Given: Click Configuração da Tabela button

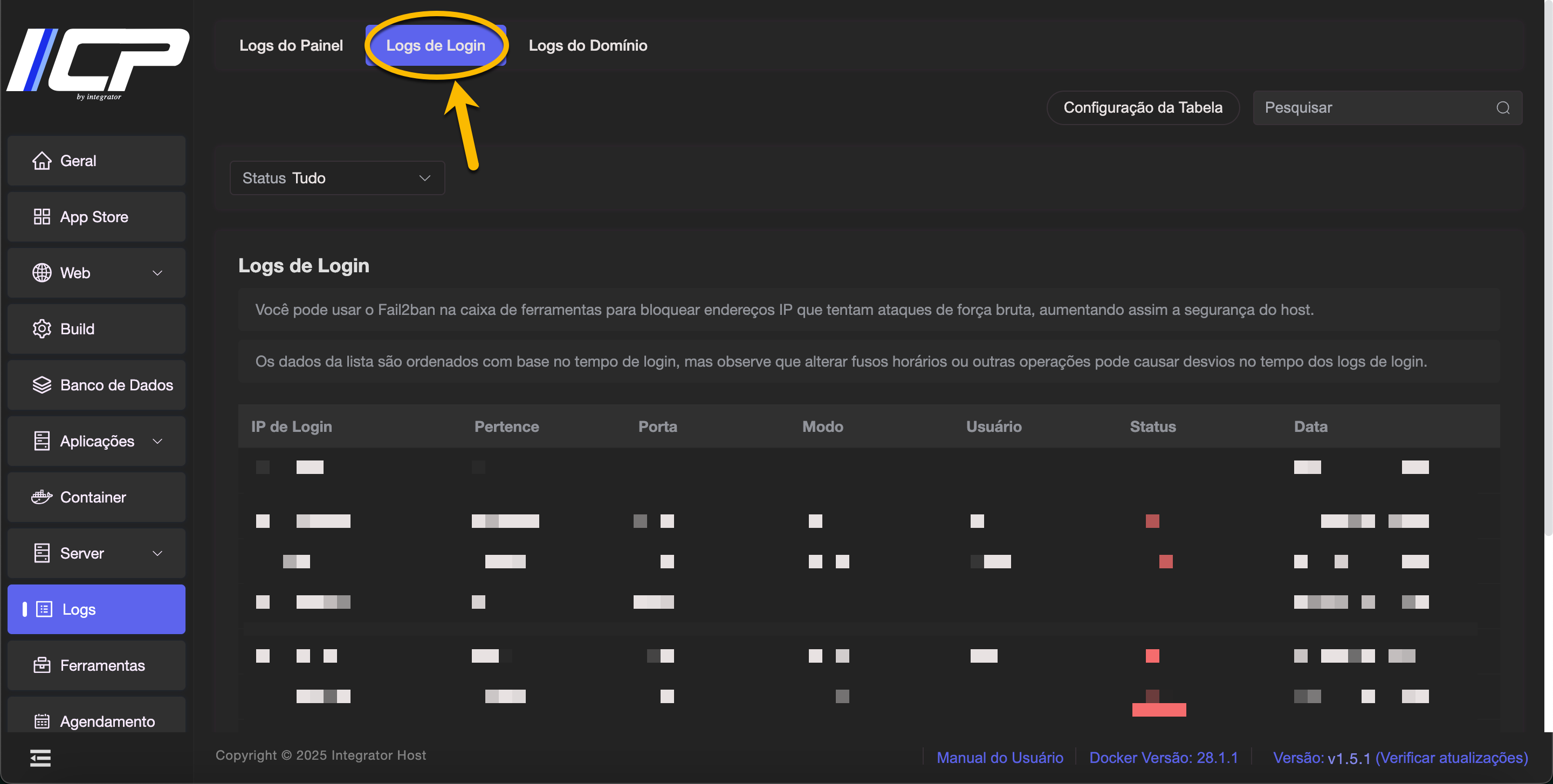Looking at the screenshot, I should [x=1143, y=108].
